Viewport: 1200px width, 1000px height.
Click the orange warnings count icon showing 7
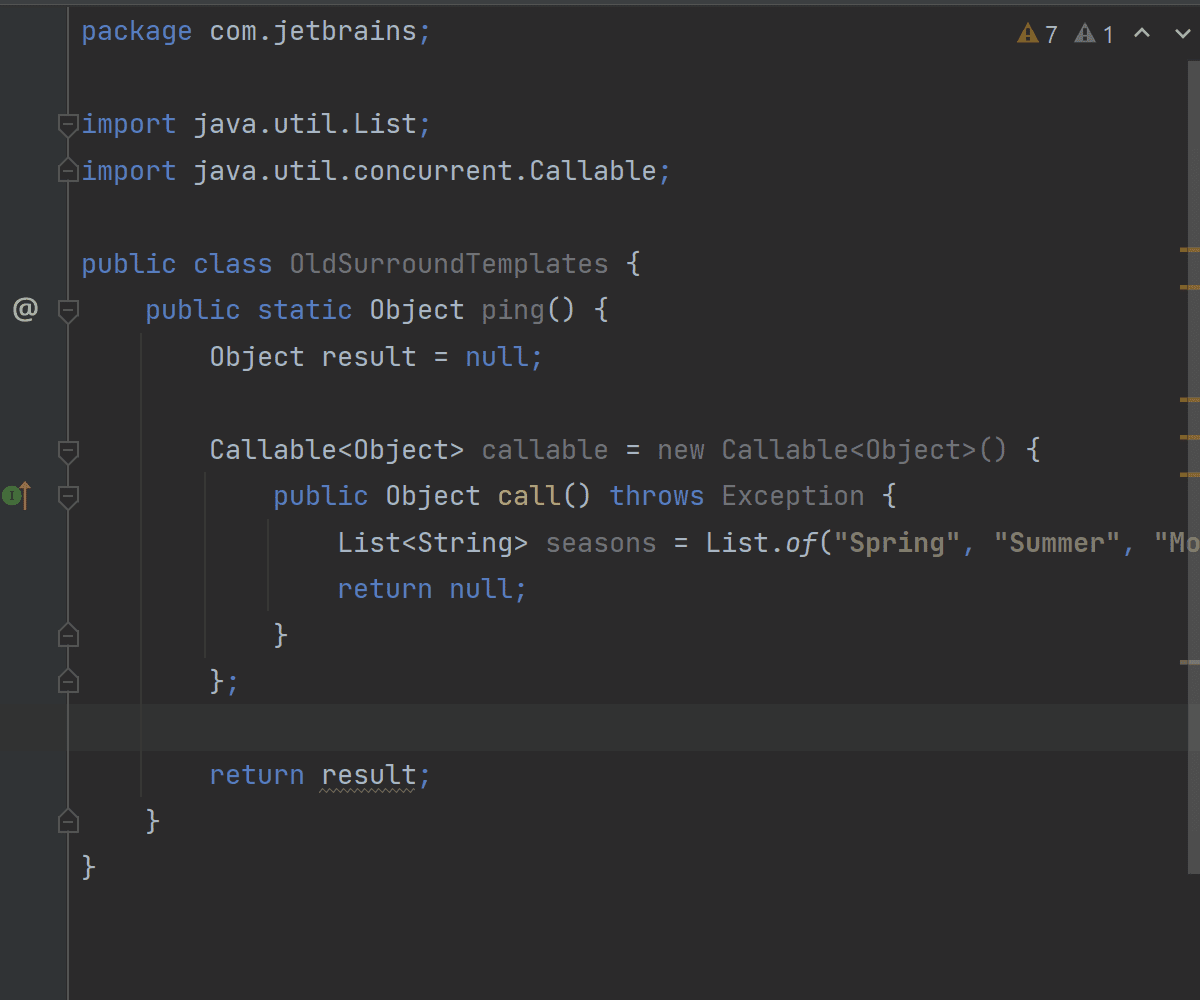point(1028,34)
